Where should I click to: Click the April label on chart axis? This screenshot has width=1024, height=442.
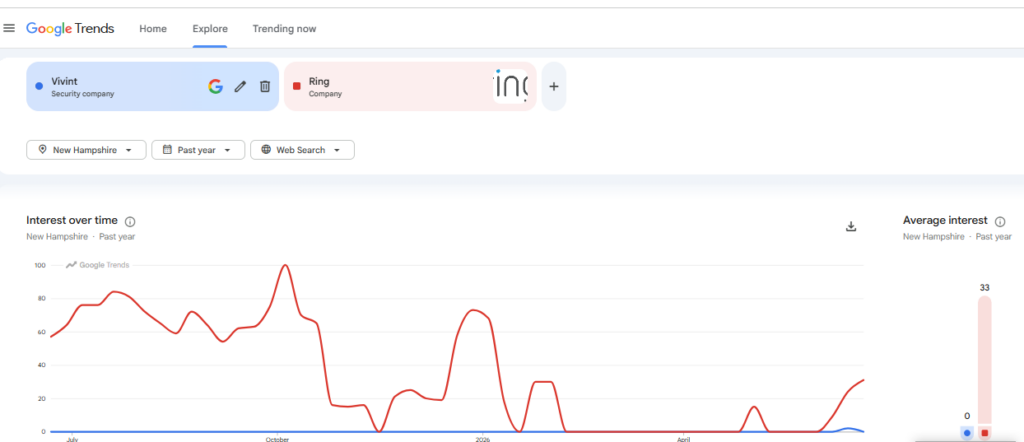pyautogui.click(x=684, y=439)
